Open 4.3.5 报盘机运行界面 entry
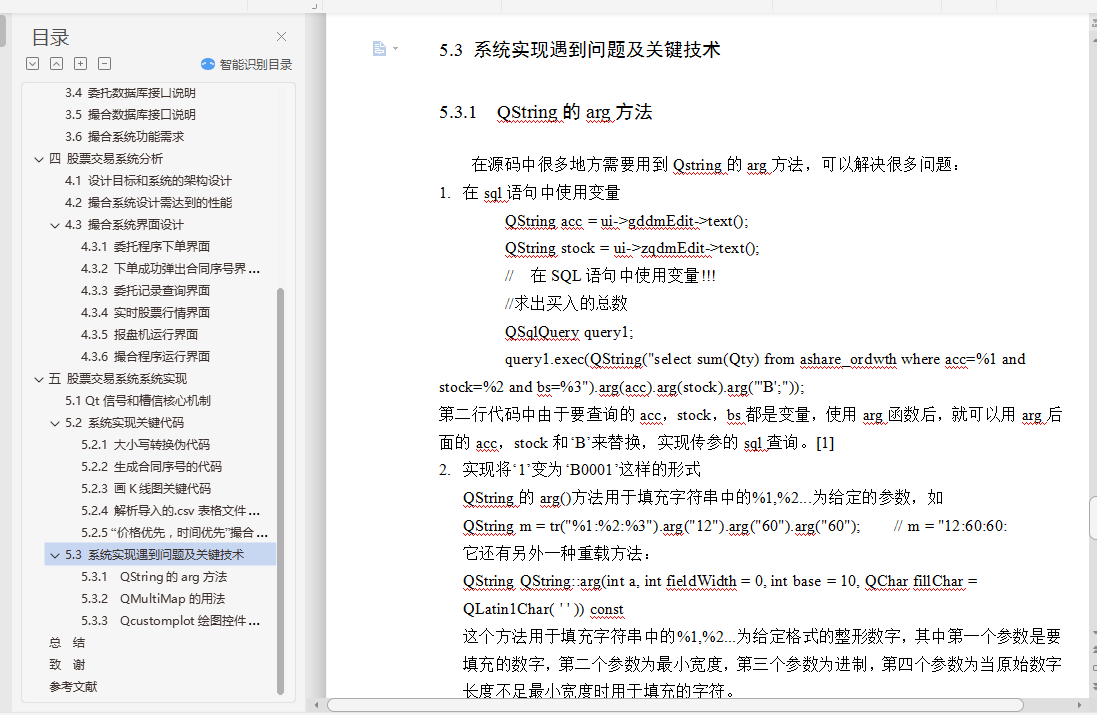 [139, 334]
